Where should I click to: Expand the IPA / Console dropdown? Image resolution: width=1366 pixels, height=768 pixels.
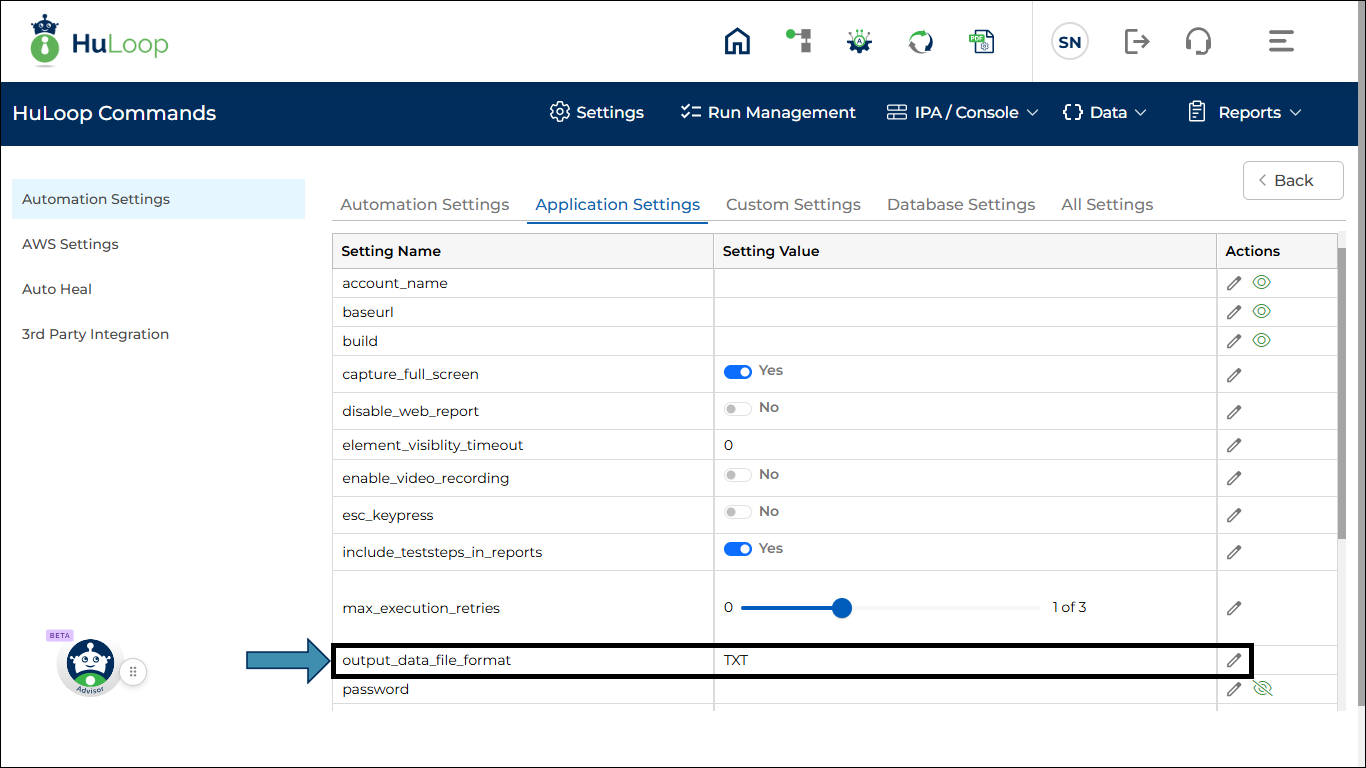(963, 113)
